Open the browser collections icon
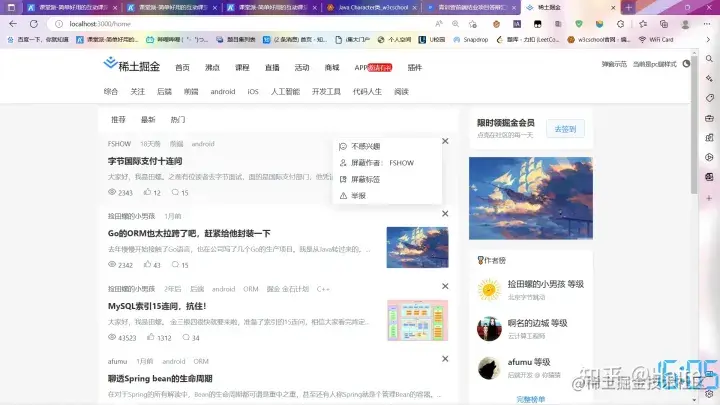The image size is (720, 405). pos(664,24)
